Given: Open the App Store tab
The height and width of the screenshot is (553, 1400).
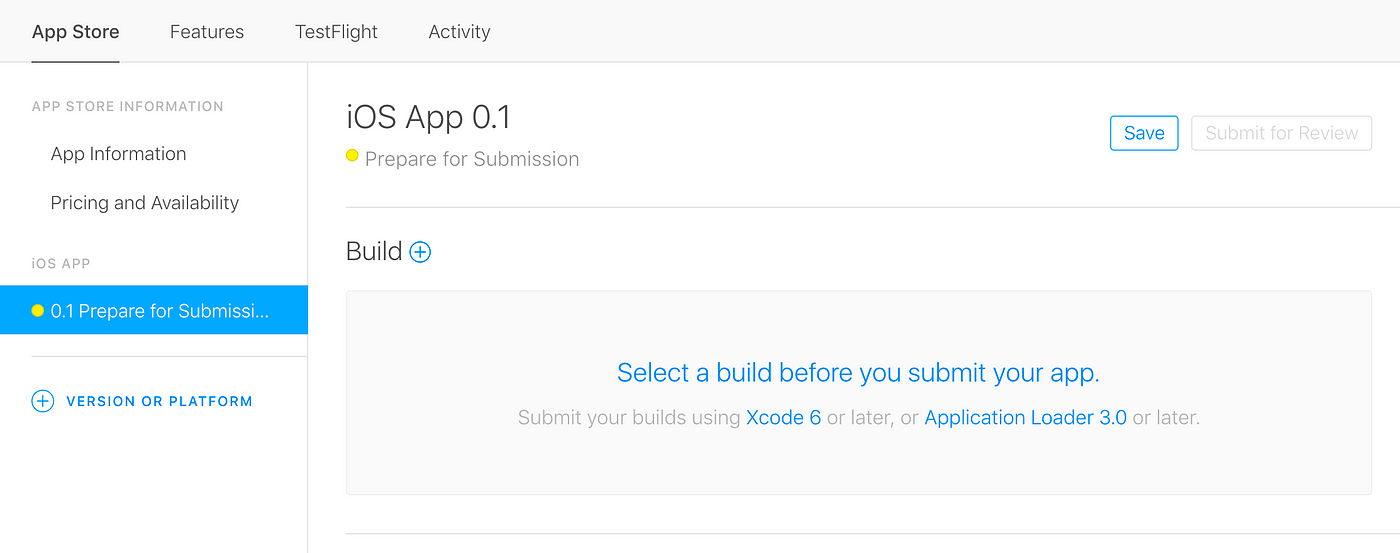Looking at the screenshot, I should point(76,32).
